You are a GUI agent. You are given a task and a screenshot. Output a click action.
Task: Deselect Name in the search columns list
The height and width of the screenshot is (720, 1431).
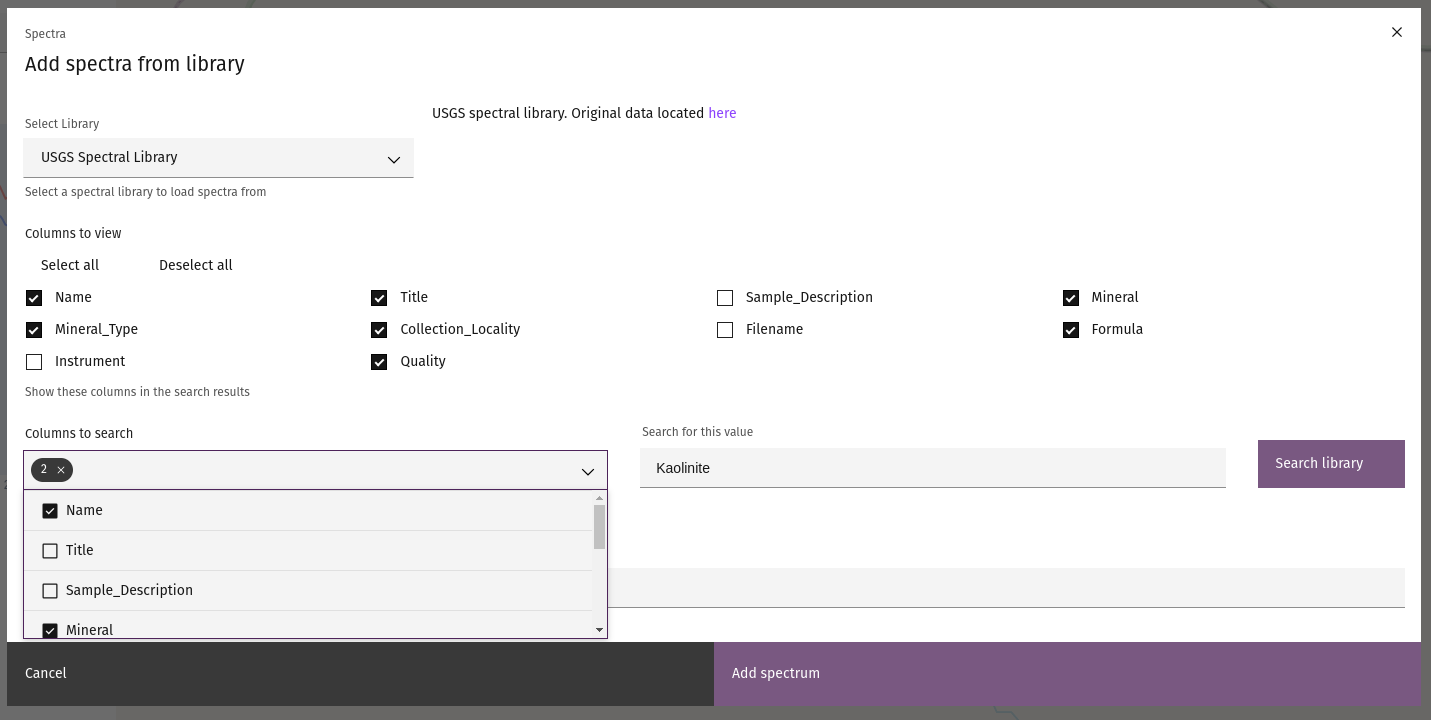pos(50,511)
